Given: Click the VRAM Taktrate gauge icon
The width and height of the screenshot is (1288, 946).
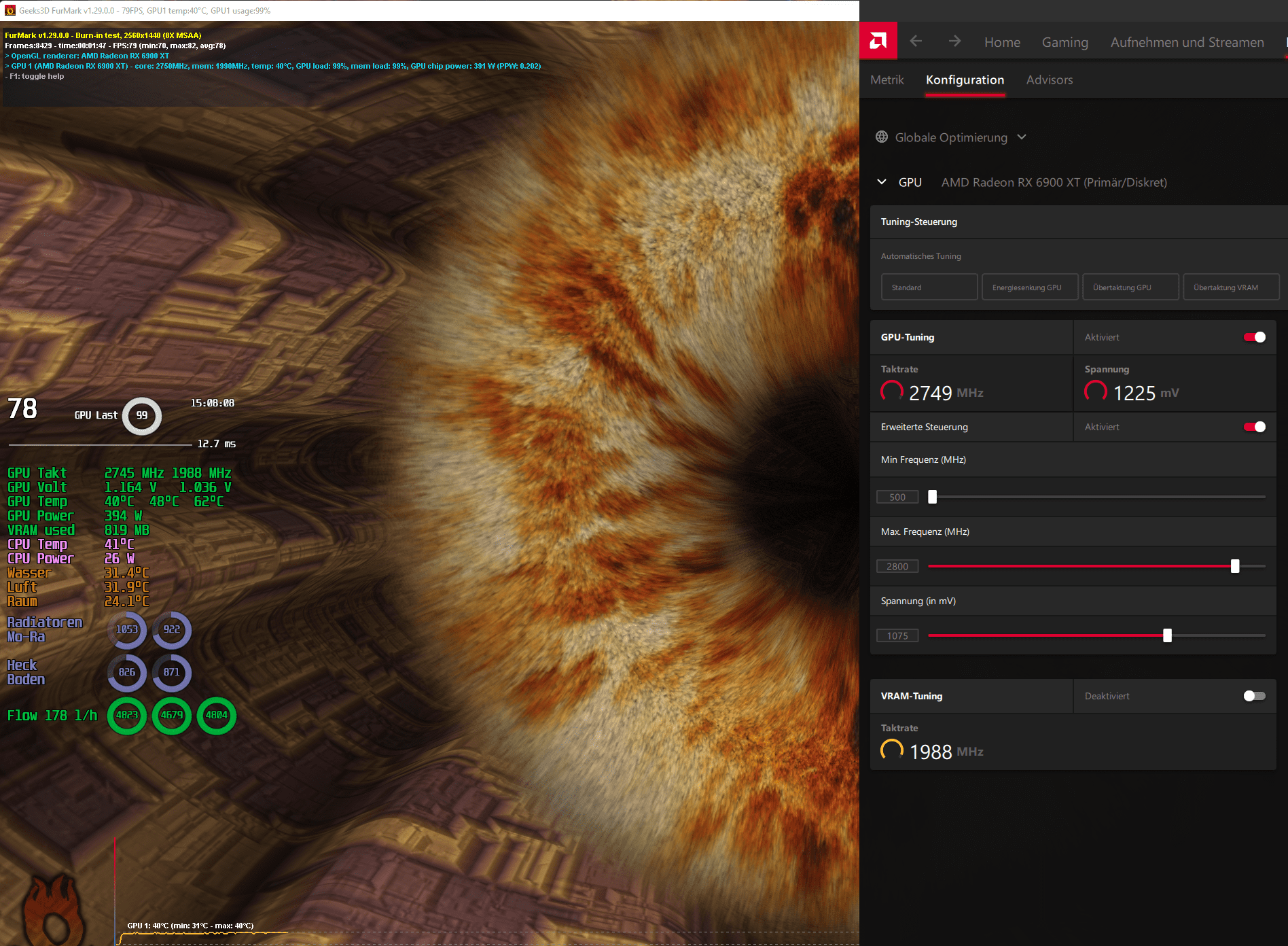Looking at the screenshot, I should pos(892,750).
